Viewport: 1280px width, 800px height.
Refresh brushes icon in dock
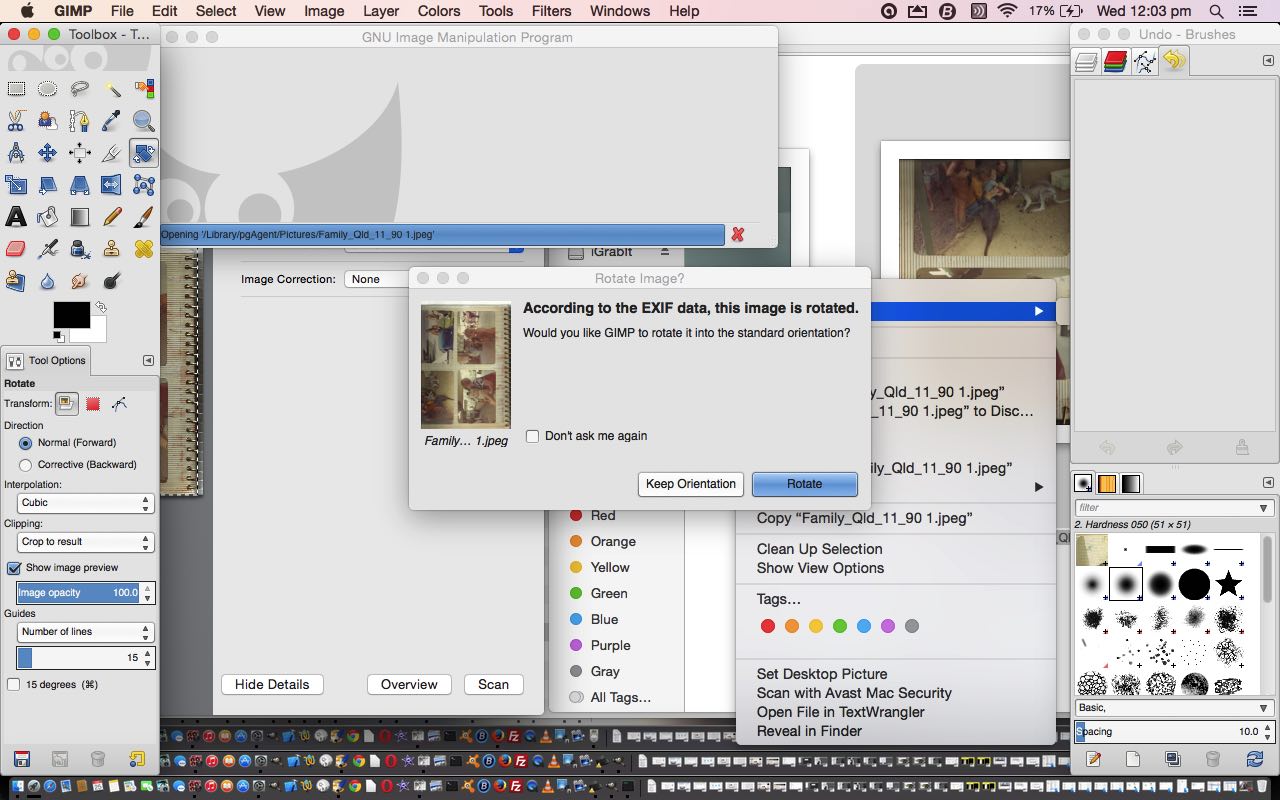tap(1255, 759)
